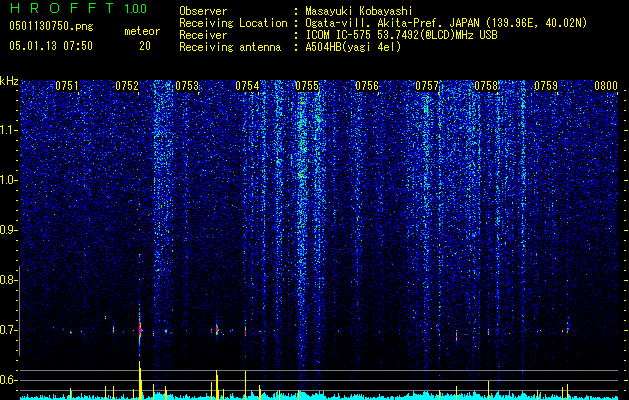Click the Receiving Location label
Viewport: 629px width, 400px height.
(x=233, y=23)
